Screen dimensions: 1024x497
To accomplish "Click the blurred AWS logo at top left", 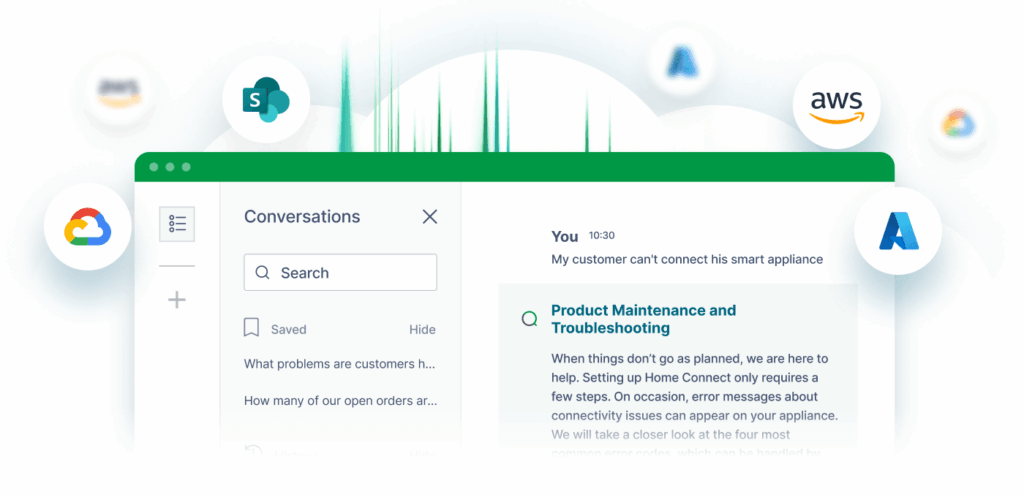I will pyautogui.click(x=120, y=91).
